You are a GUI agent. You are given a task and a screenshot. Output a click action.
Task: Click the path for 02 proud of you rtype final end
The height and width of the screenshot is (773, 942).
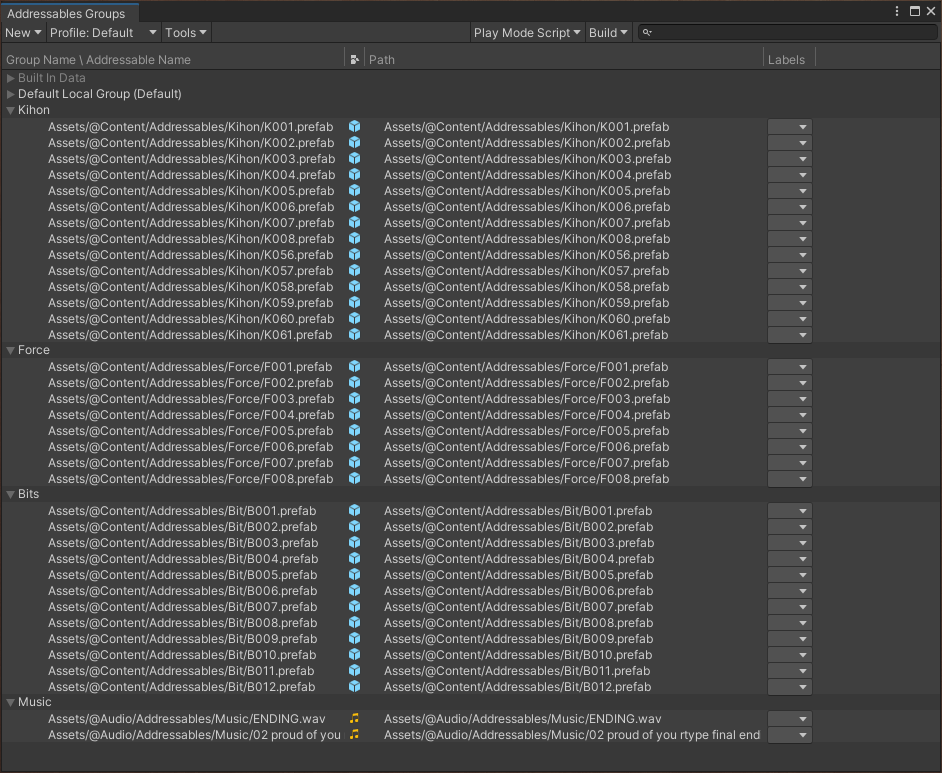572,735
